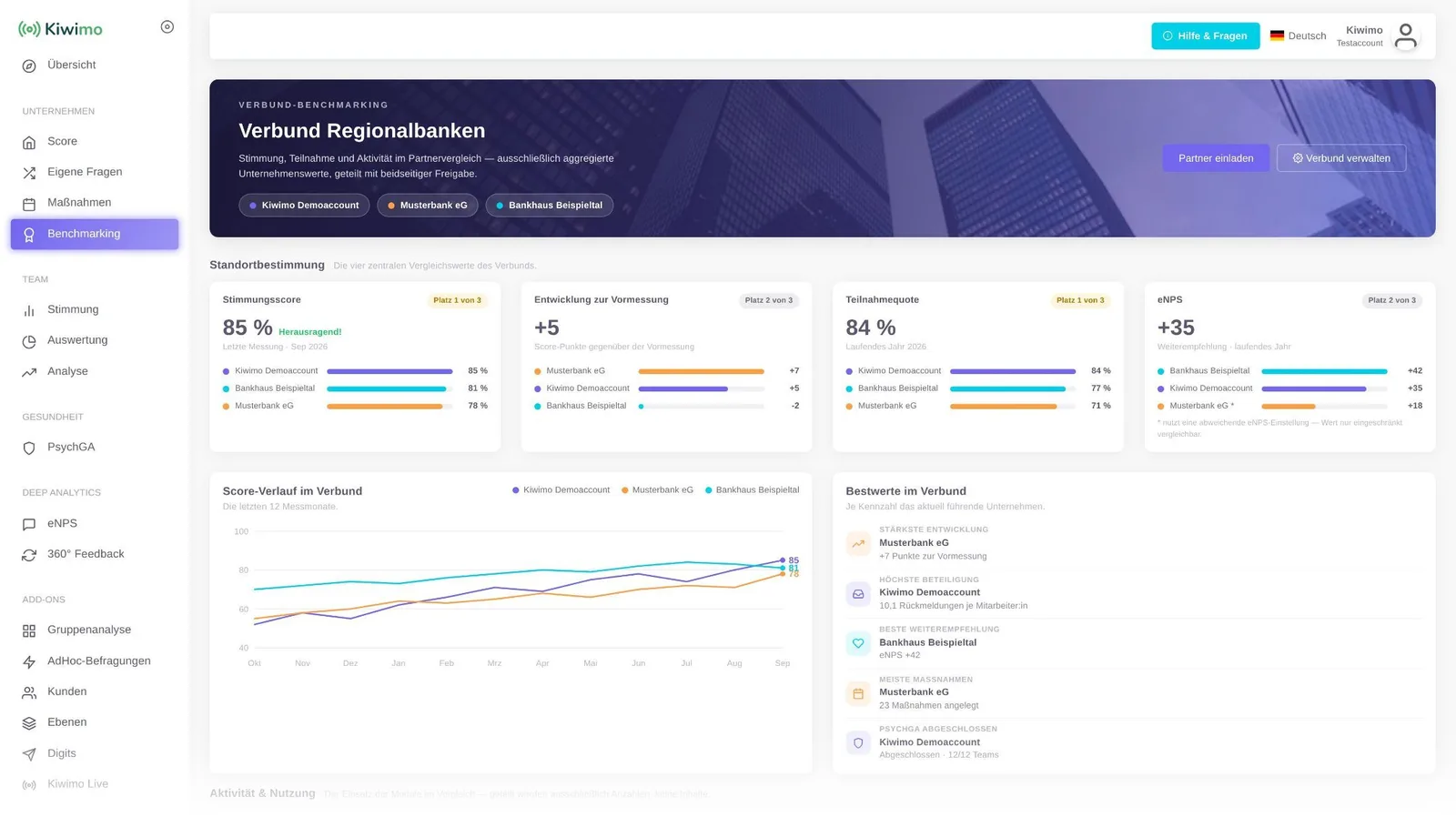Toggle Kiwimo Demoaccount in chart legend
Viewport: 1456px width, 837px height.
(561, 490)
